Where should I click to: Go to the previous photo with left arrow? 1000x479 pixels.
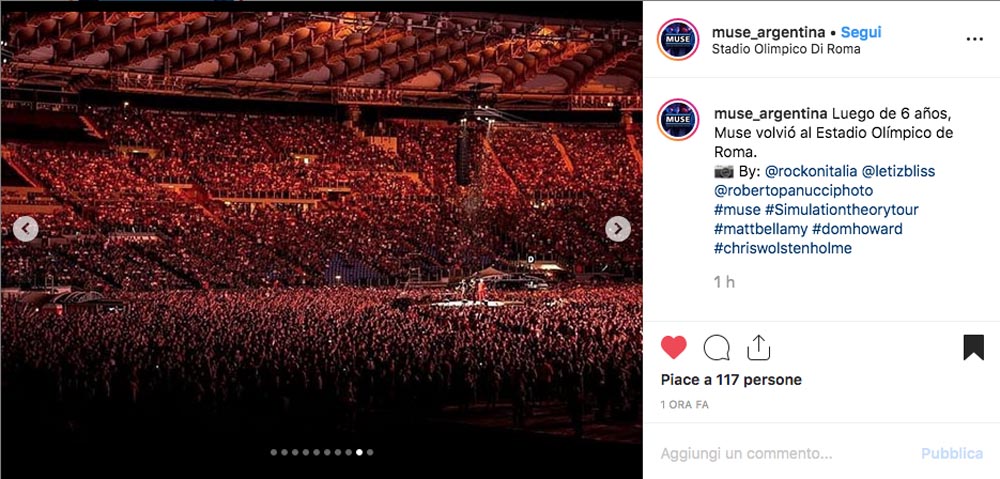(26, 229)
